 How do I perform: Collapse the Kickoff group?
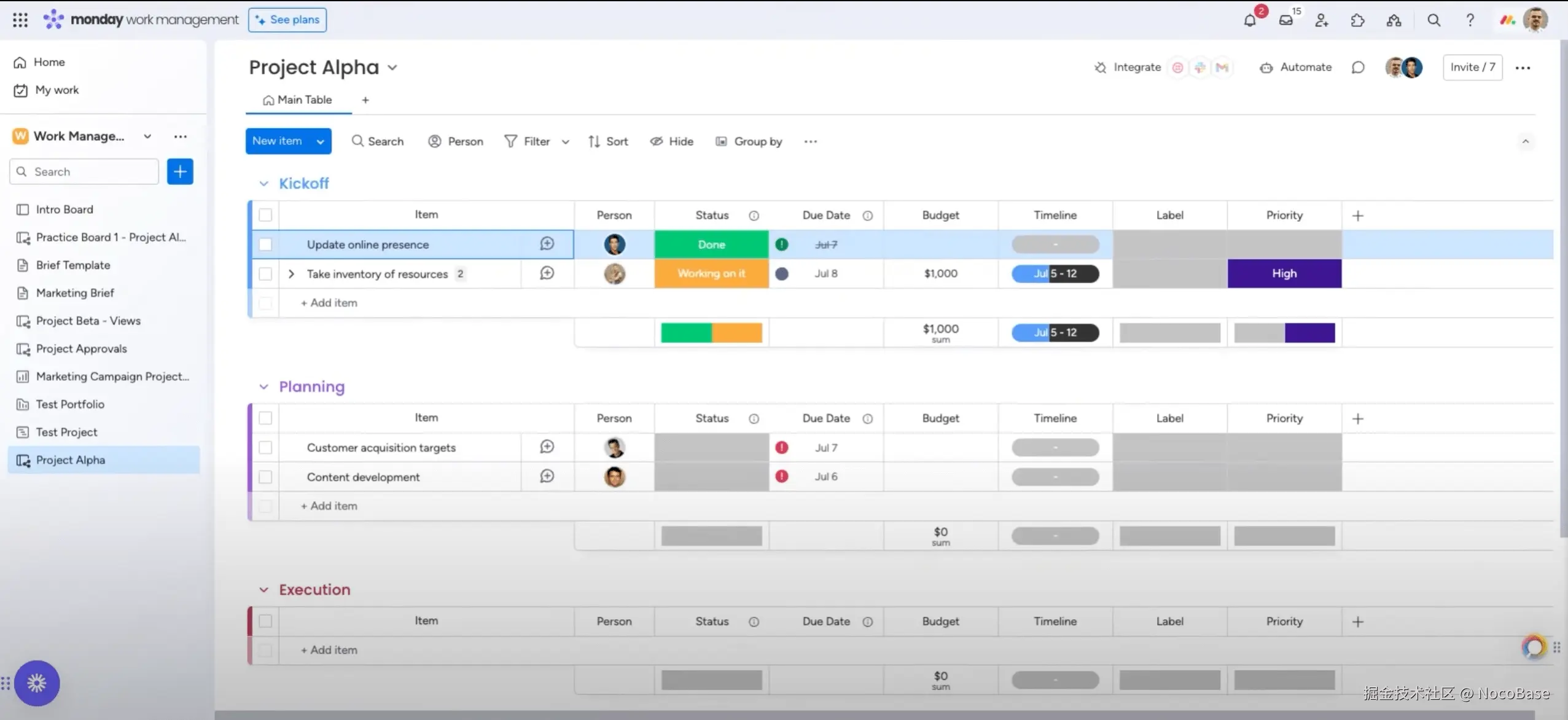click(x=263, y=184)
